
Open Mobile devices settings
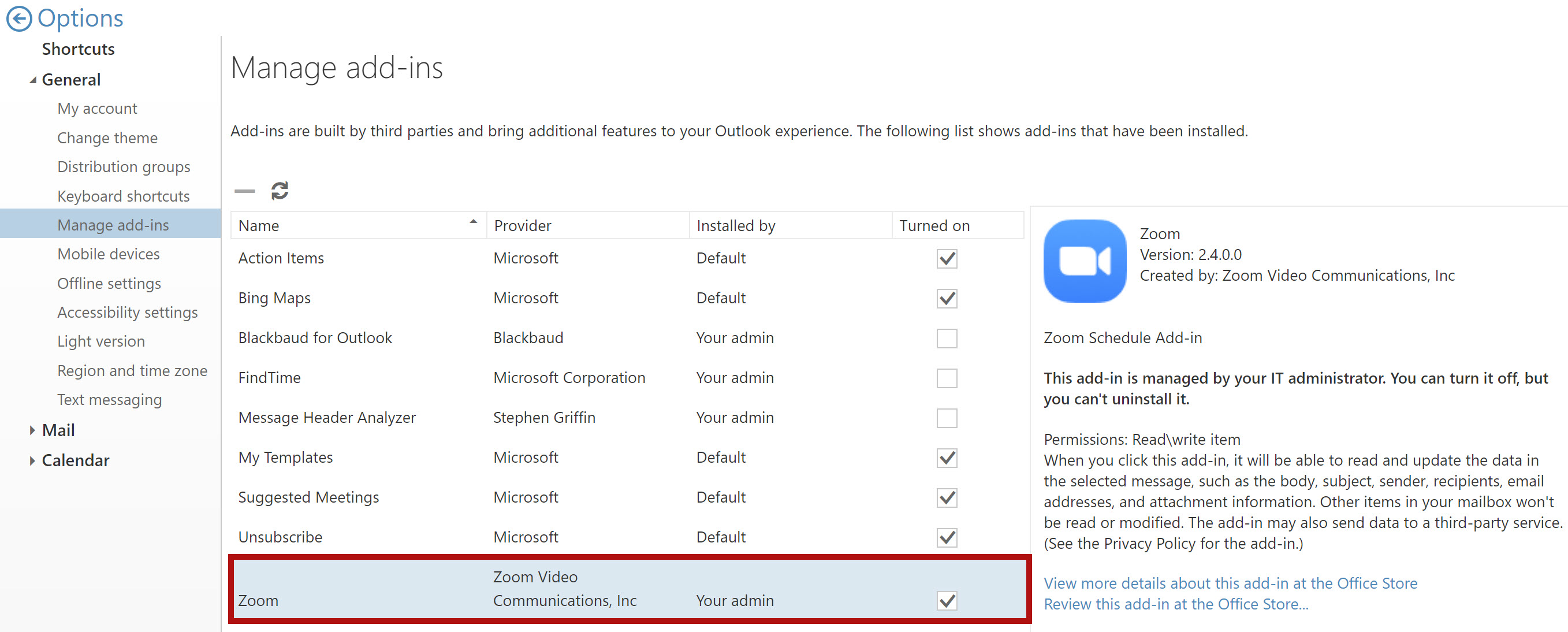pyautogui.click(x=109, y=254)
